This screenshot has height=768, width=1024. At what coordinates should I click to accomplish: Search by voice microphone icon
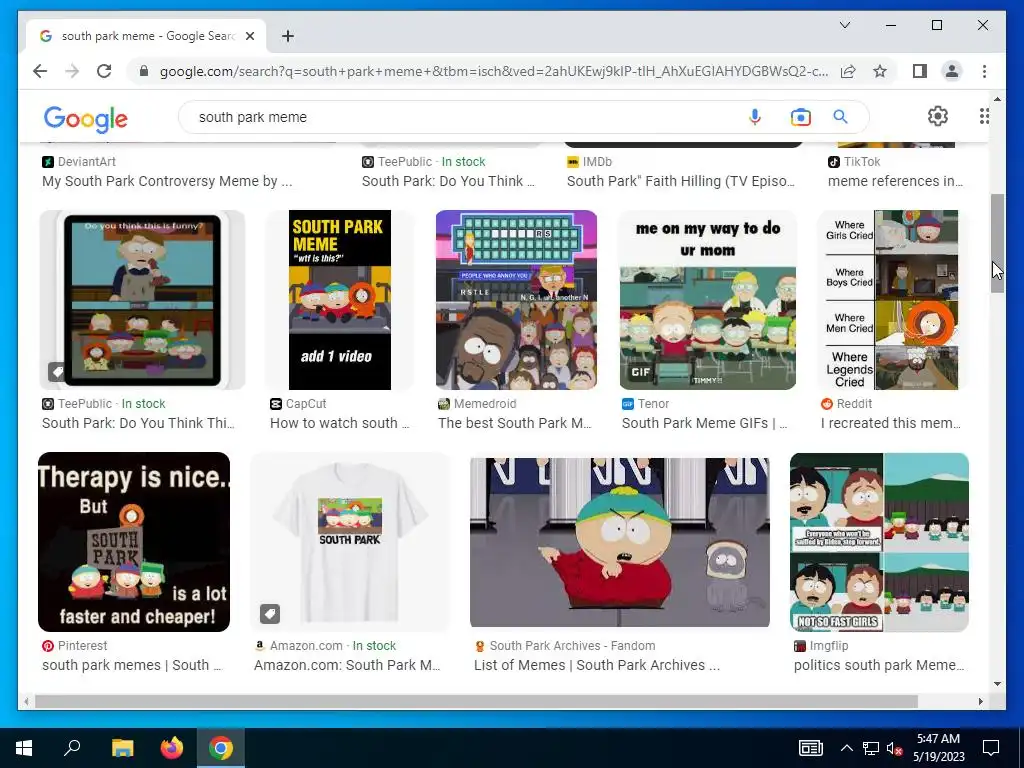[x=754, y=117]
